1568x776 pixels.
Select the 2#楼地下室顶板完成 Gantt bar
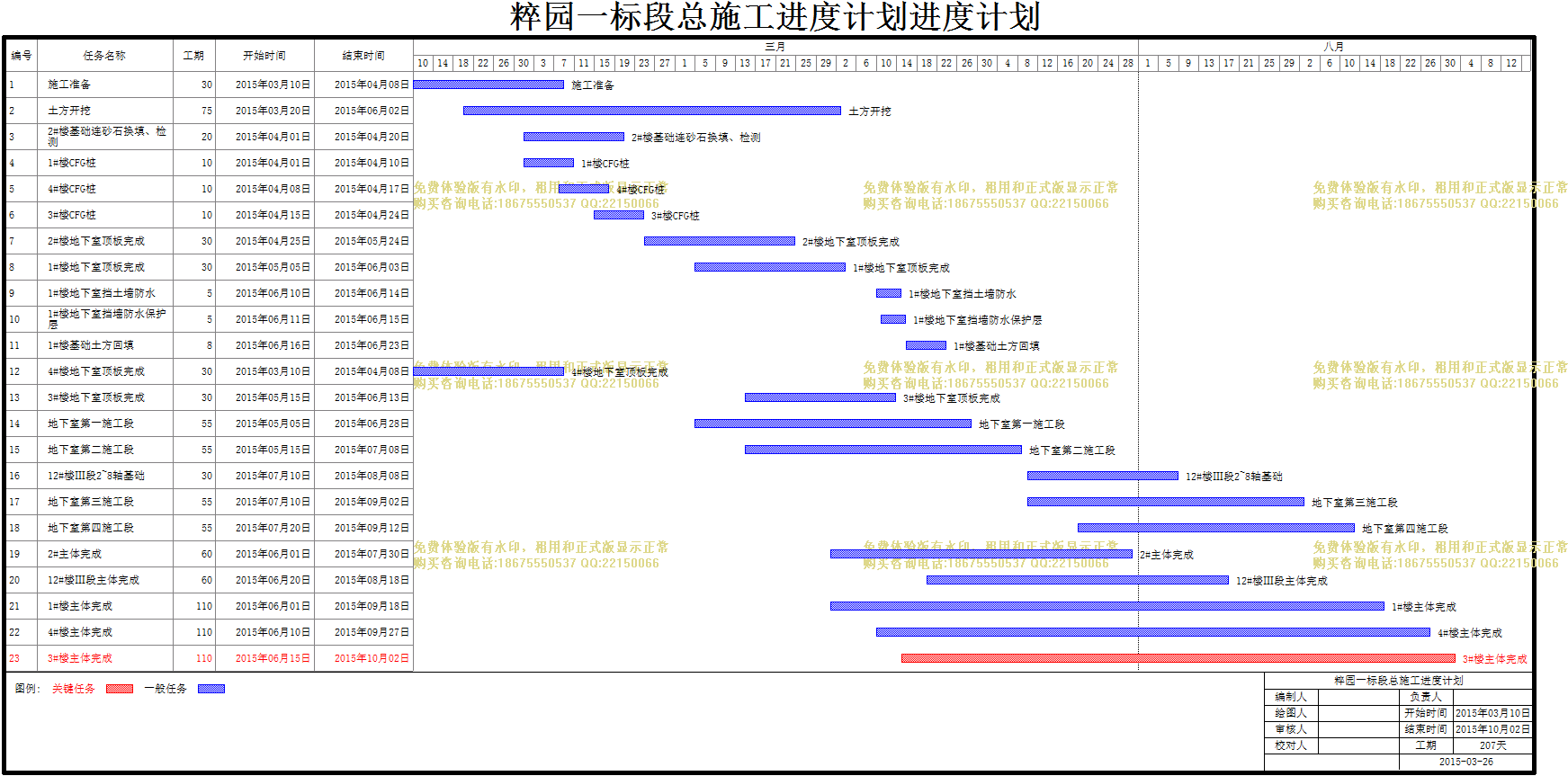coord(720,241)
